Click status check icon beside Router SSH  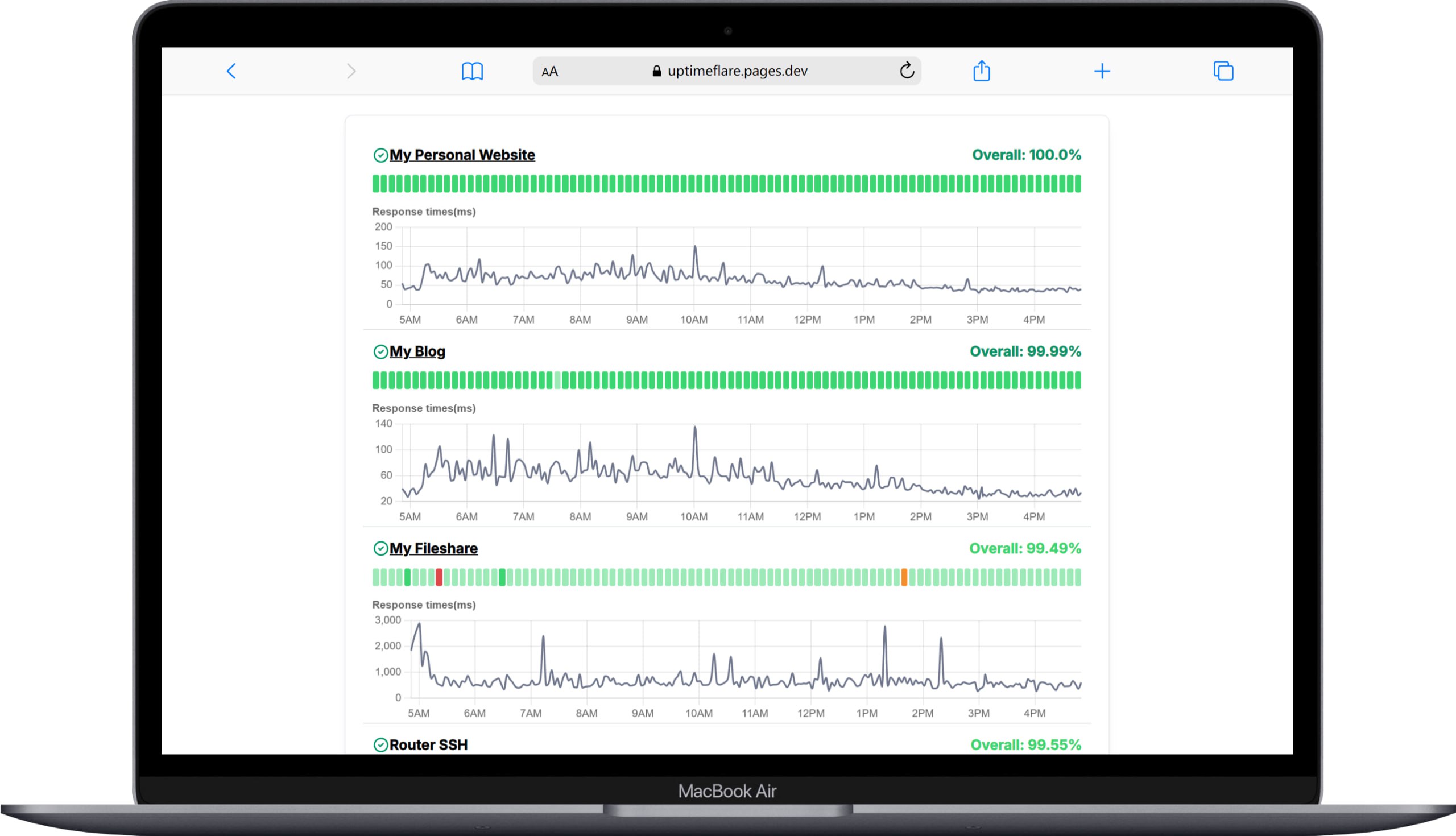point(380,744)
